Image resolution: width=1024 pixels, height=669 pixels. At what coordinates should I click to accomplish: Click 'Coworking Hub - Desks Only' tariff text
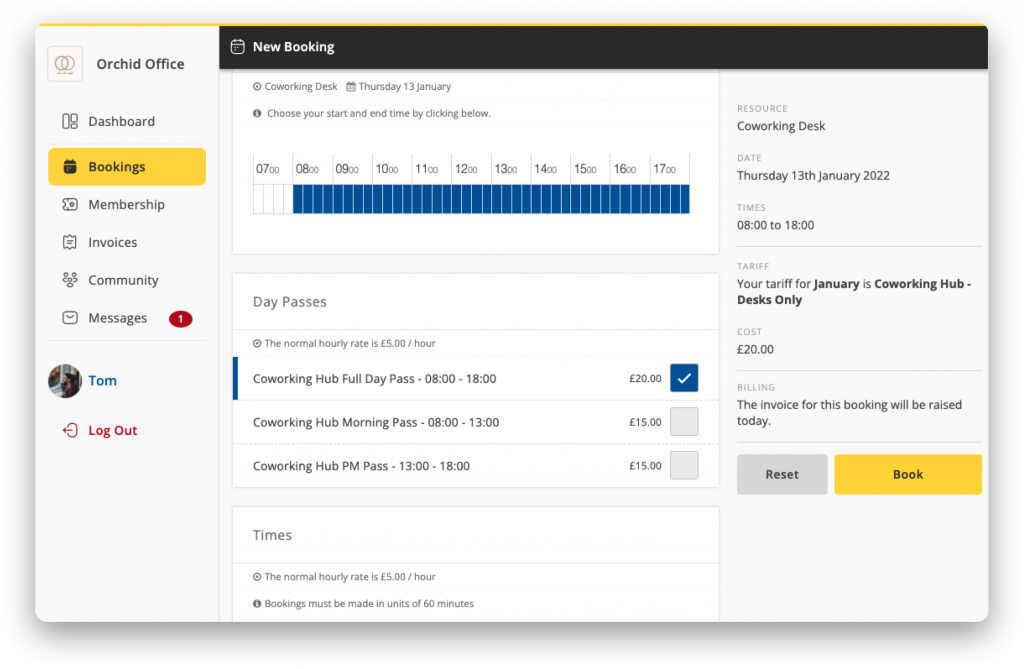click(854, 292)
